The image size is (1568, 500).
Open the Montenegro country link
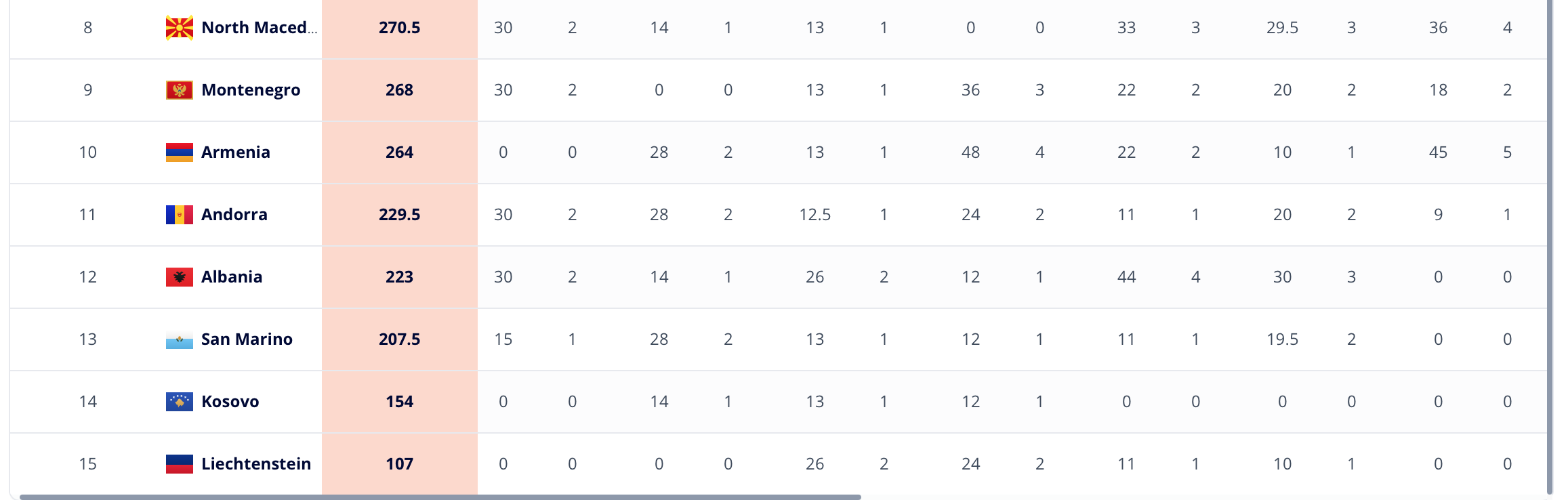(x=251, y=90)
